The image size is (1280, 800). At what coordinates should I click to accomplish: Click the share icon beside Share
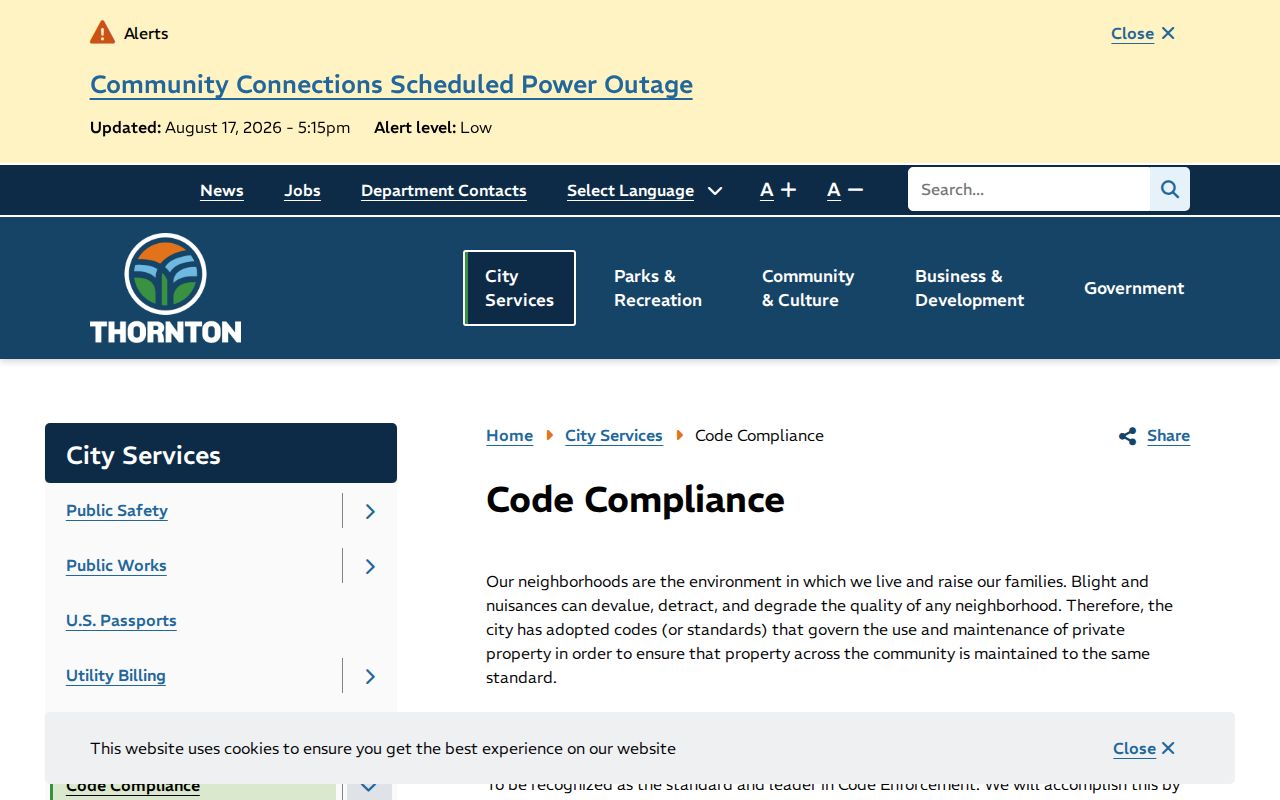pos(1128,436)
